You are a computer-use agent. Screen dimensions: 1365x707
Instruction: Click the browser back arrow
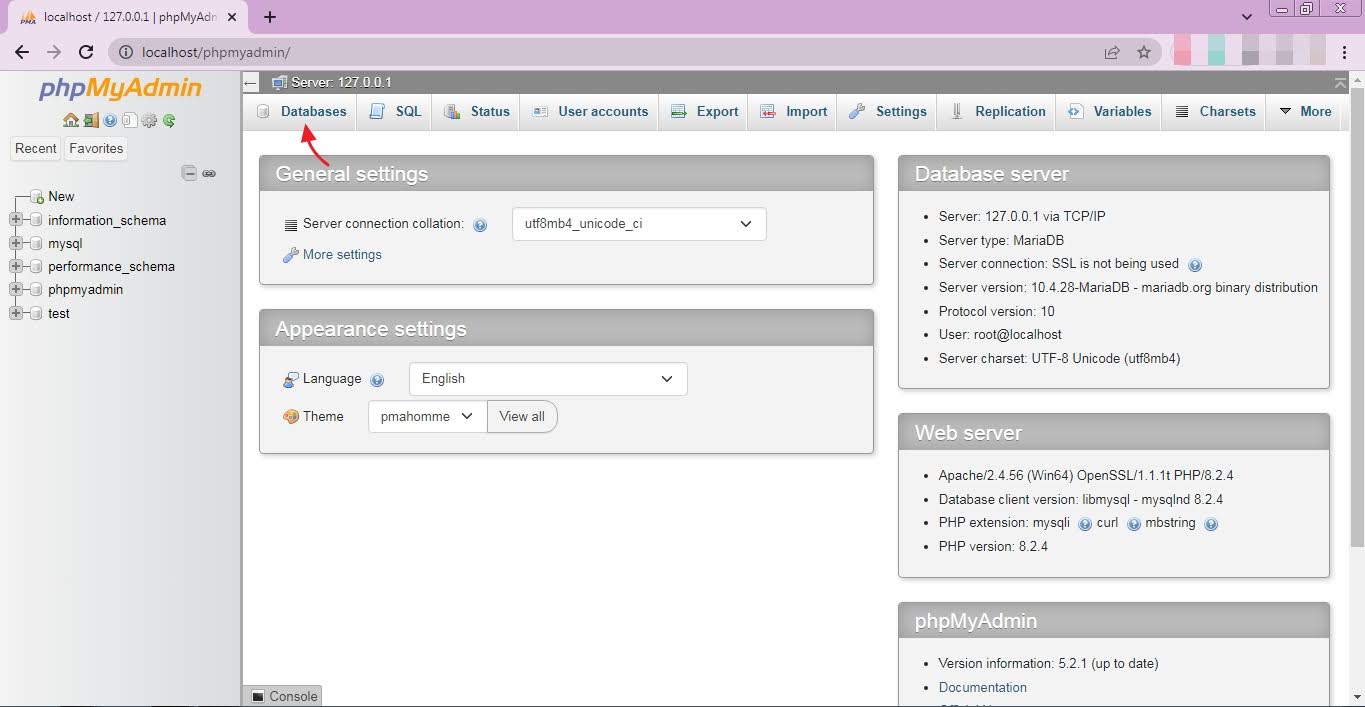[x=22, y=52]
